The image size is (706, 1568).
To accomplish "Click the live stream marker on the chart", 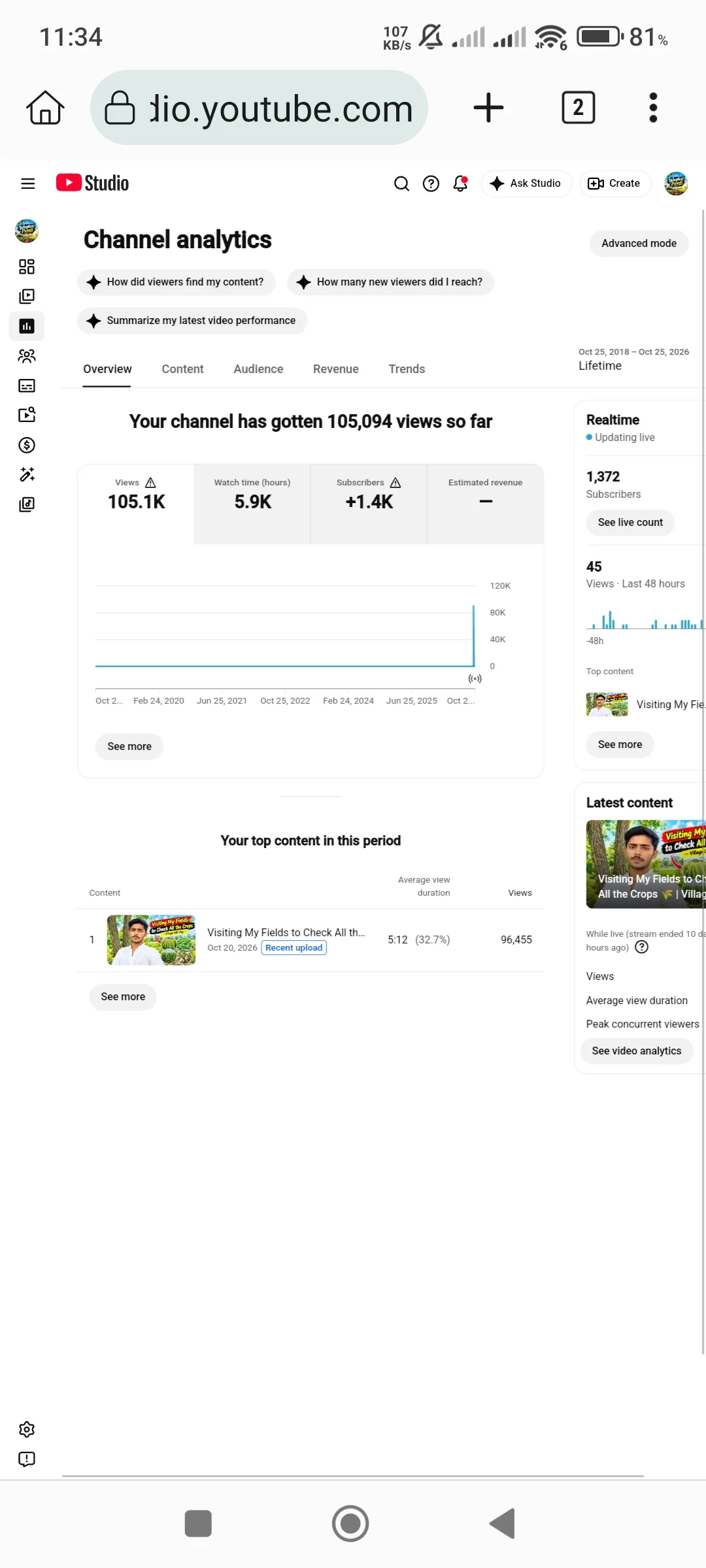I will pyautogui.click(x=475, y=679).
